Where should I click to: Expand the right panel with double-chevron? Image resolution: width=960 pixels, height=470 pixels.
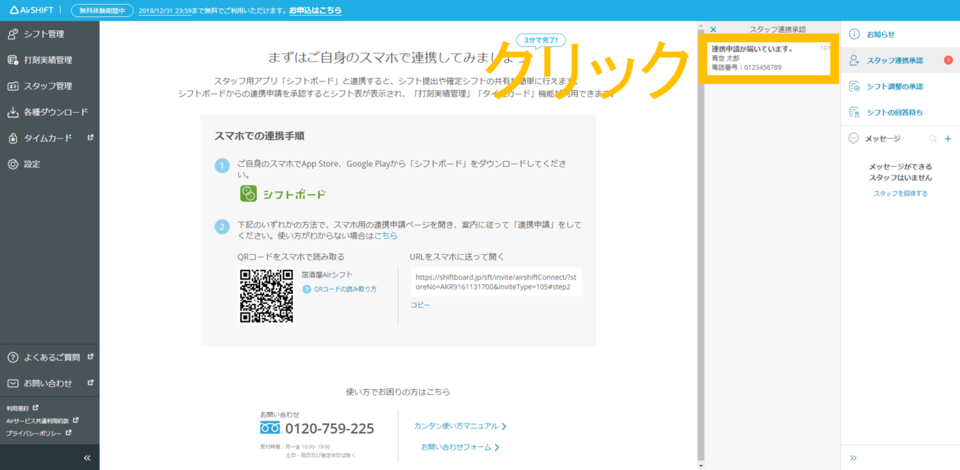coord(853,457)
